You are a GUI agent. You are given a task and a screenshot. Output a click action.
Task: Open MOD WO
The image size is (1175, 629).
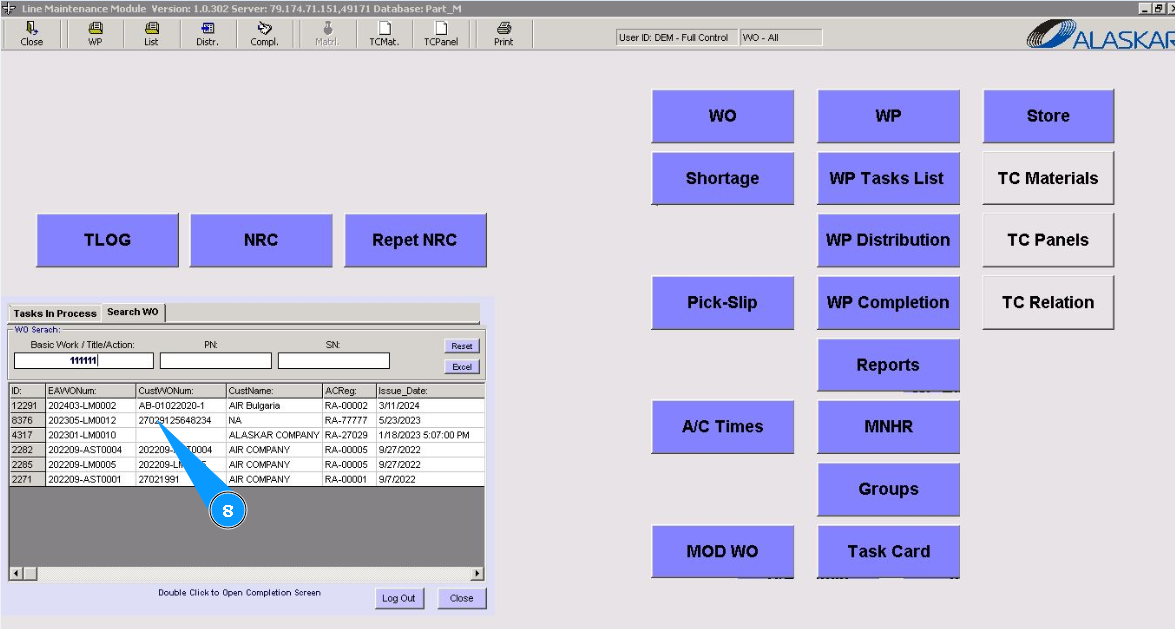tap(722, 551)
